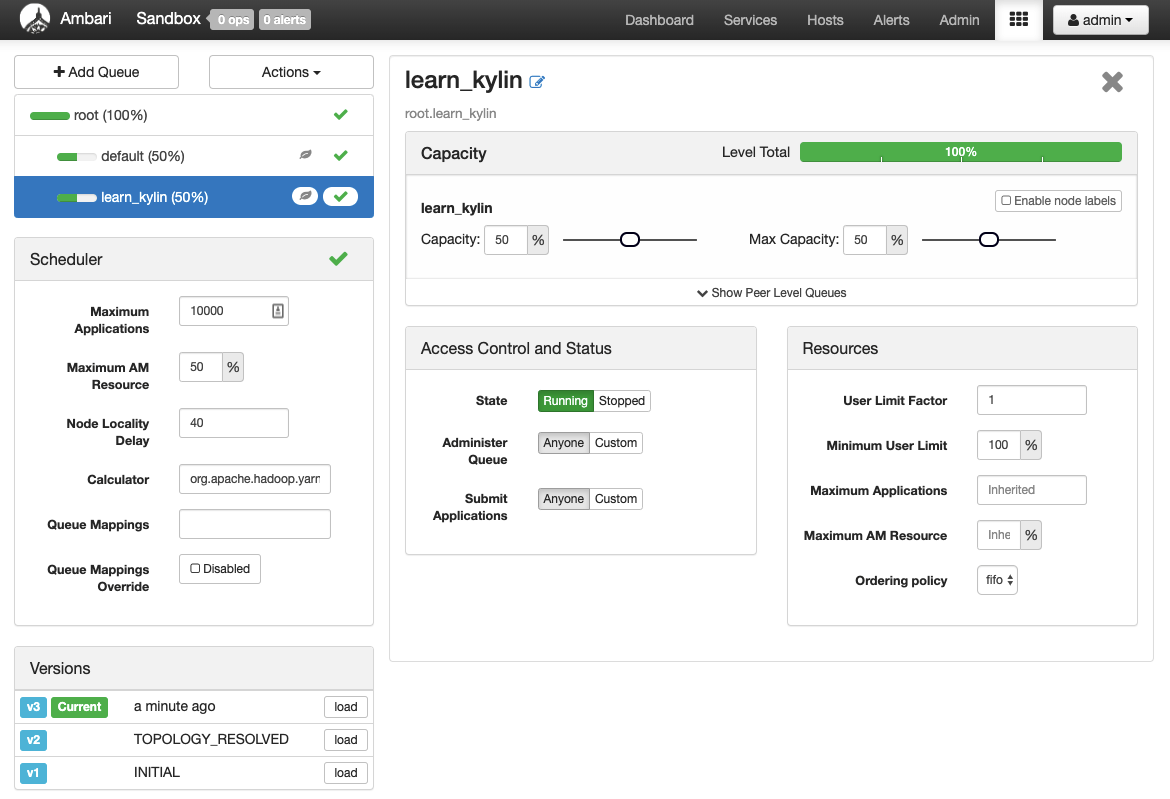
Task: Click the green checkmark on root queue
Action: coord(340,115)
